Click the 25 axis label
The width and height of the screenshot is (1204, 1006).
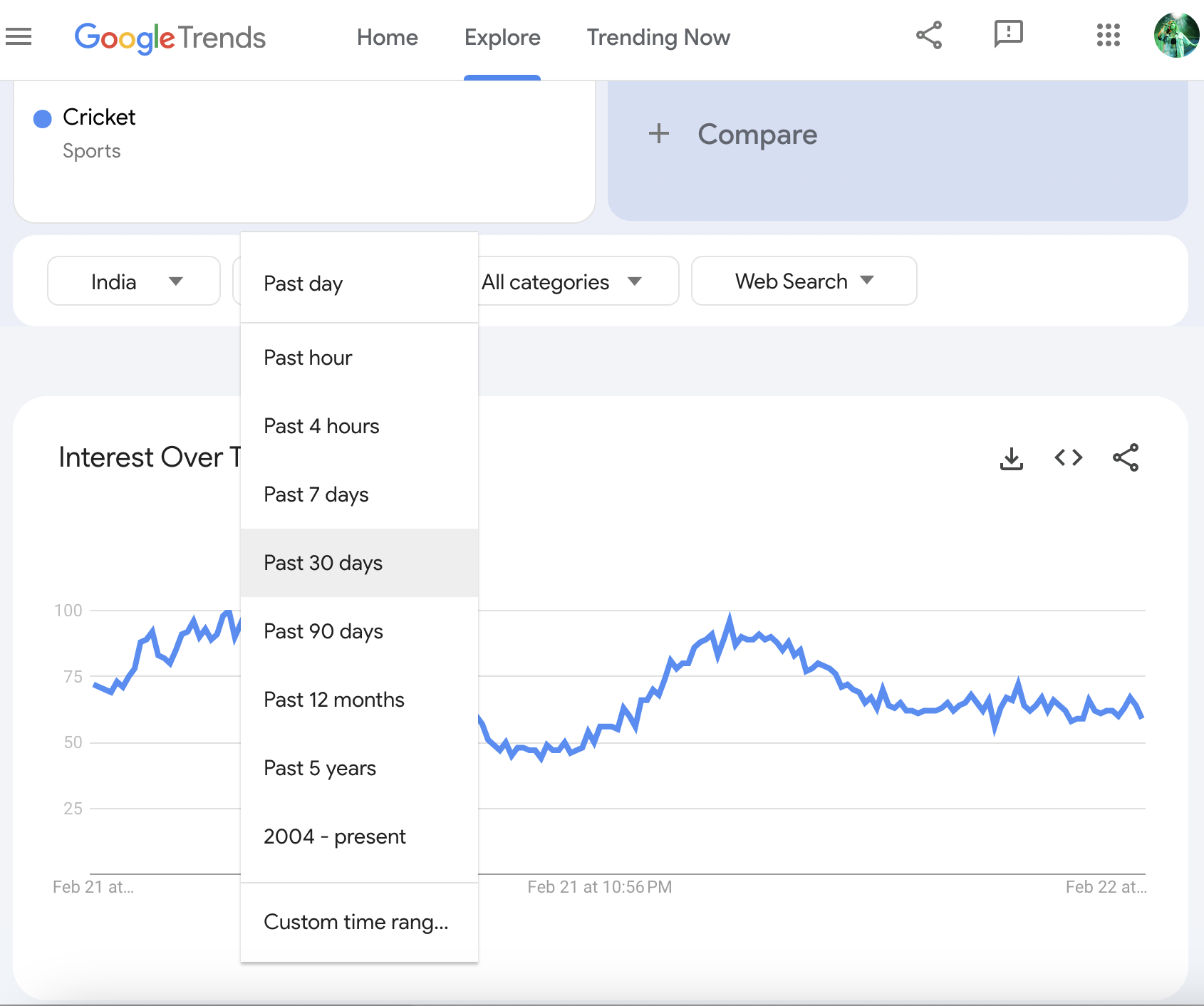point(73,809)
